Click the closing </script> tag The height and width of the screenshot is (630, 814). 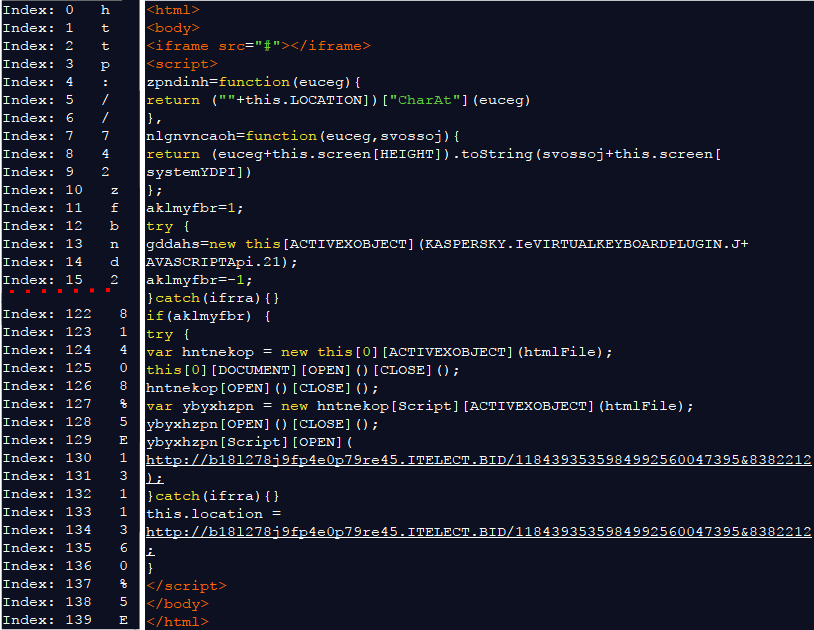(x=186, y=586)
